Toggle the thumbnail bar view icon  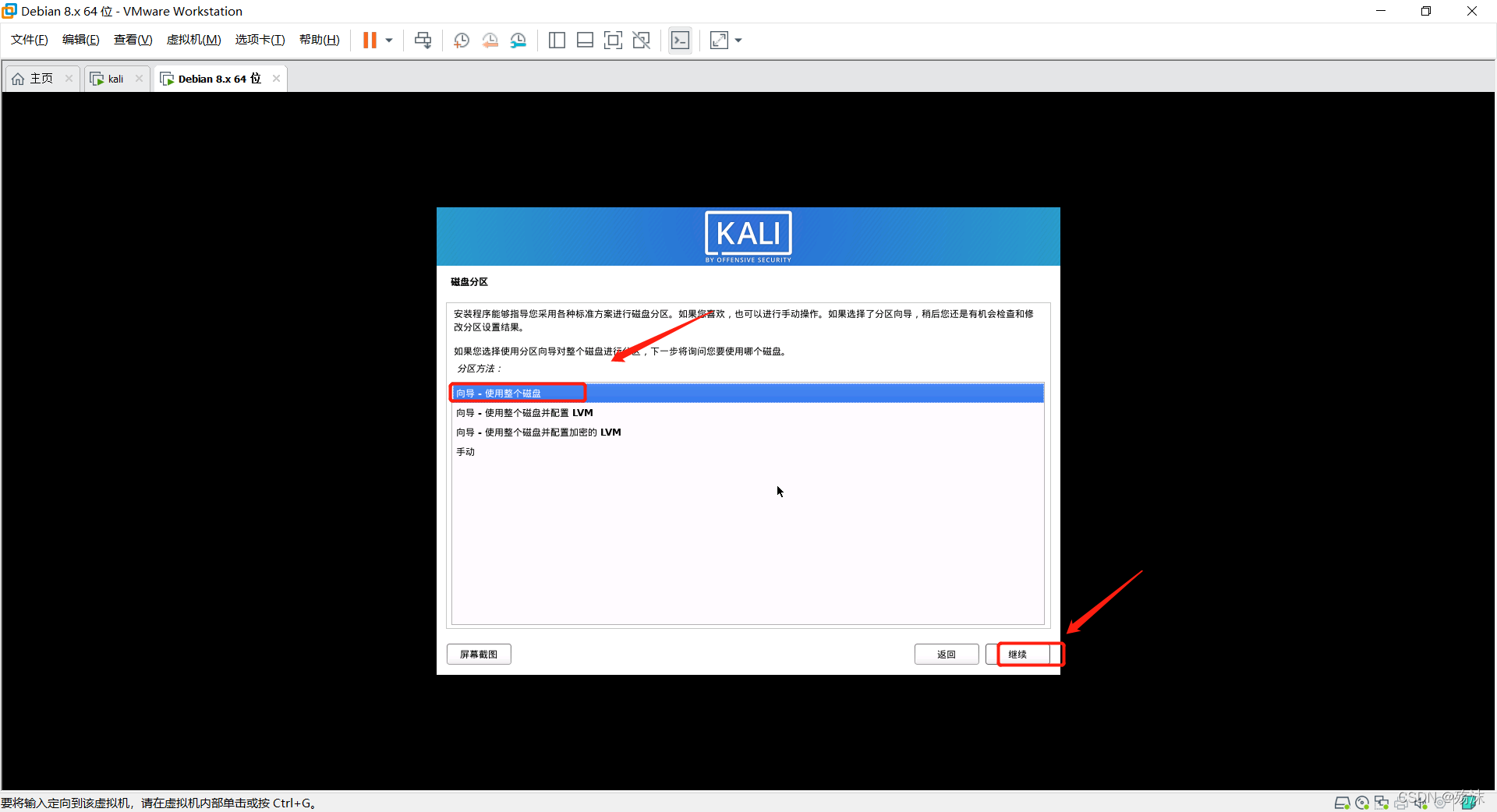tap(585, 41)
